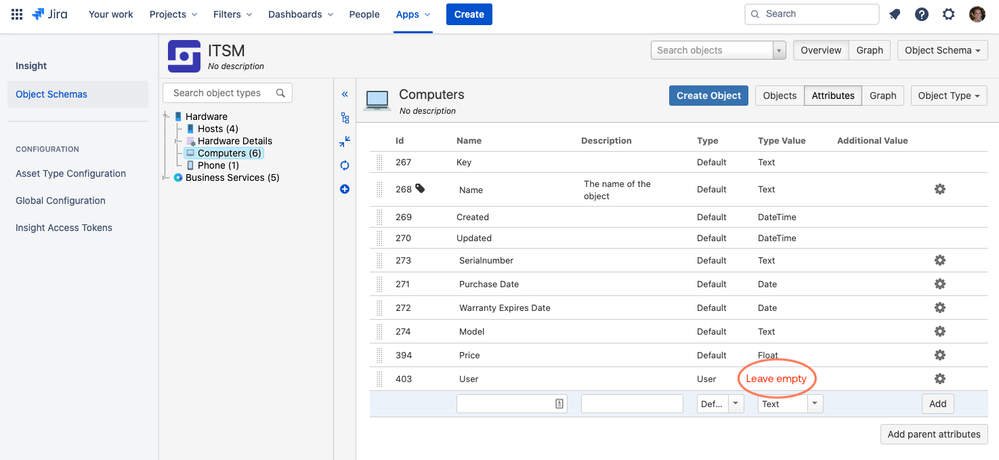
Task: Click the Add parent attributes button
Action: pos(933,434)
